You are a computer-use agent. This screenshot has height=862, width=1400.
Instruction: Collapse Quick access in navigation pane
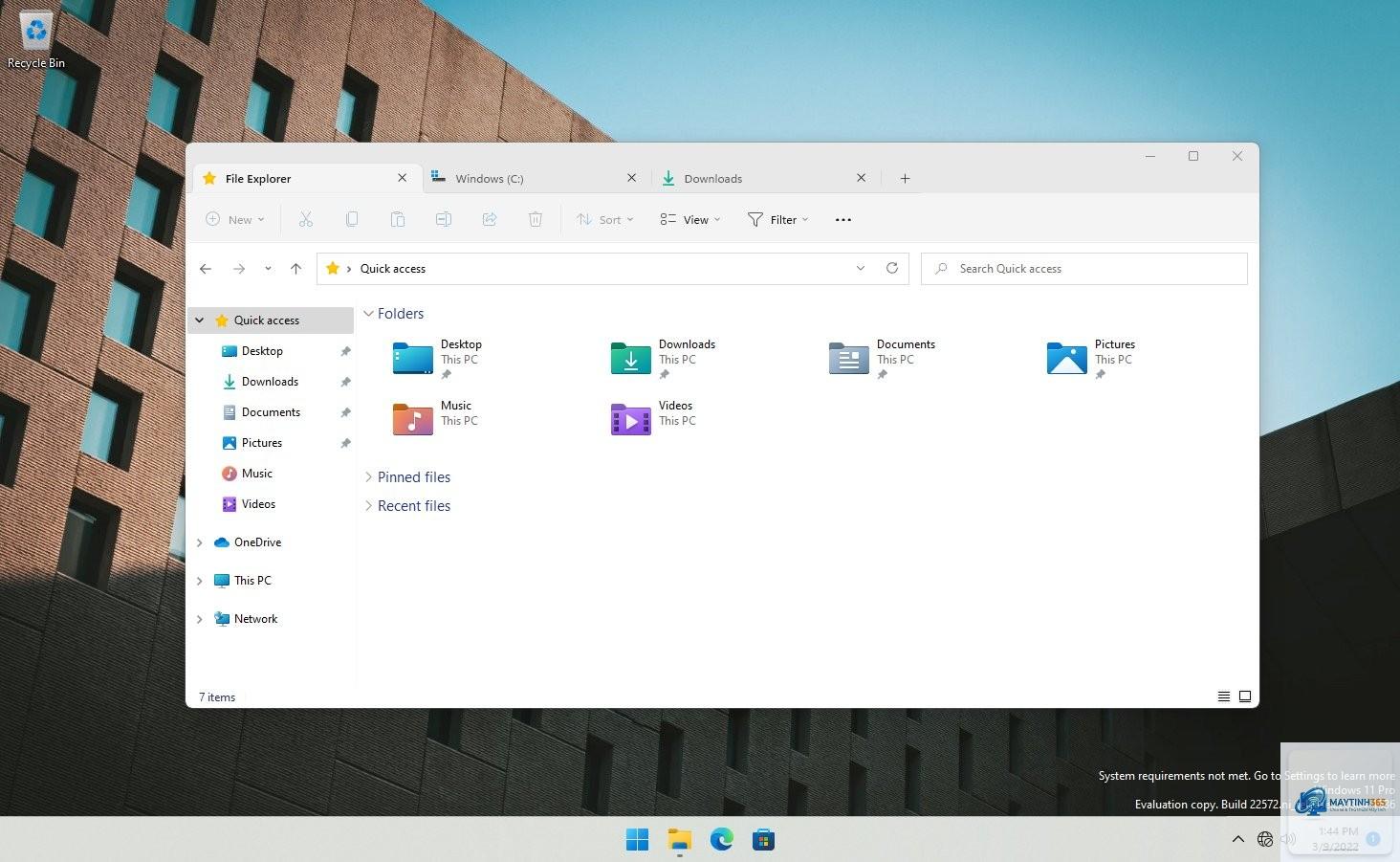(200, 320)
